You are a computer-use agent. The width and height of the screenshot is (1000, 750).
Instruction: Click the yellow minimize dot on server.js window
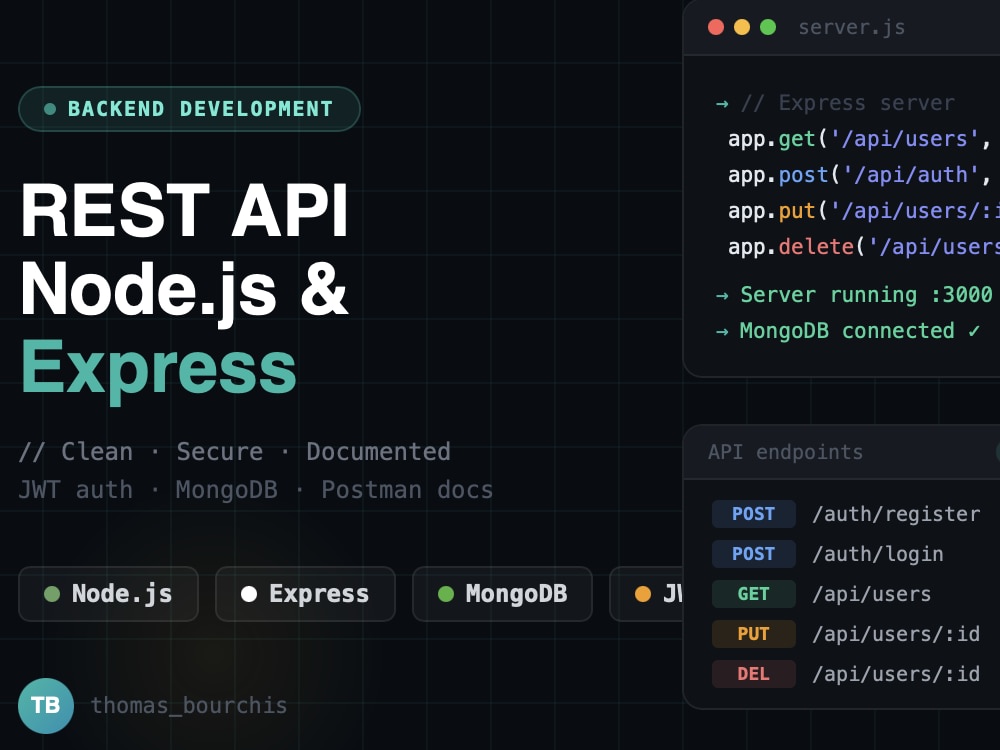point(742,27)
